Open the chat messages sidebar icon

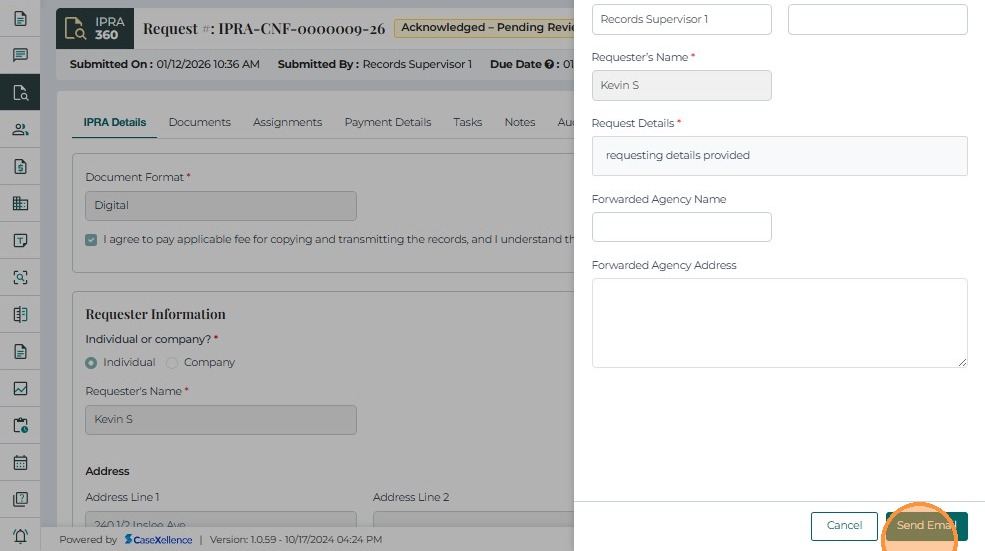pos(20,55)
